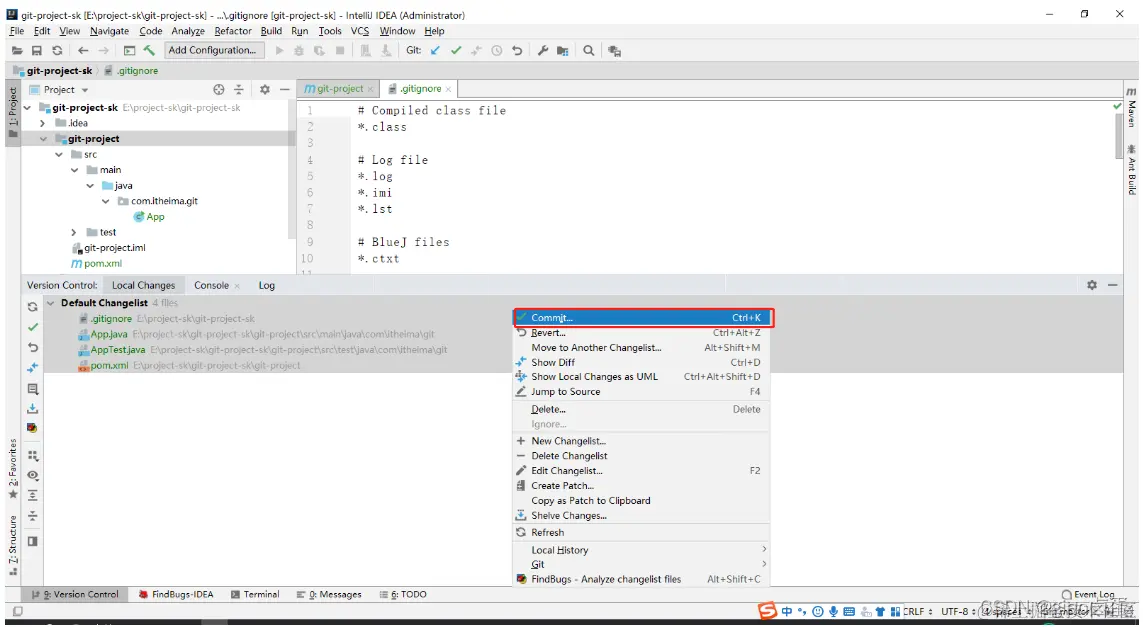Expand the test folder
The image size is (1143, 627).
point(74,232)
